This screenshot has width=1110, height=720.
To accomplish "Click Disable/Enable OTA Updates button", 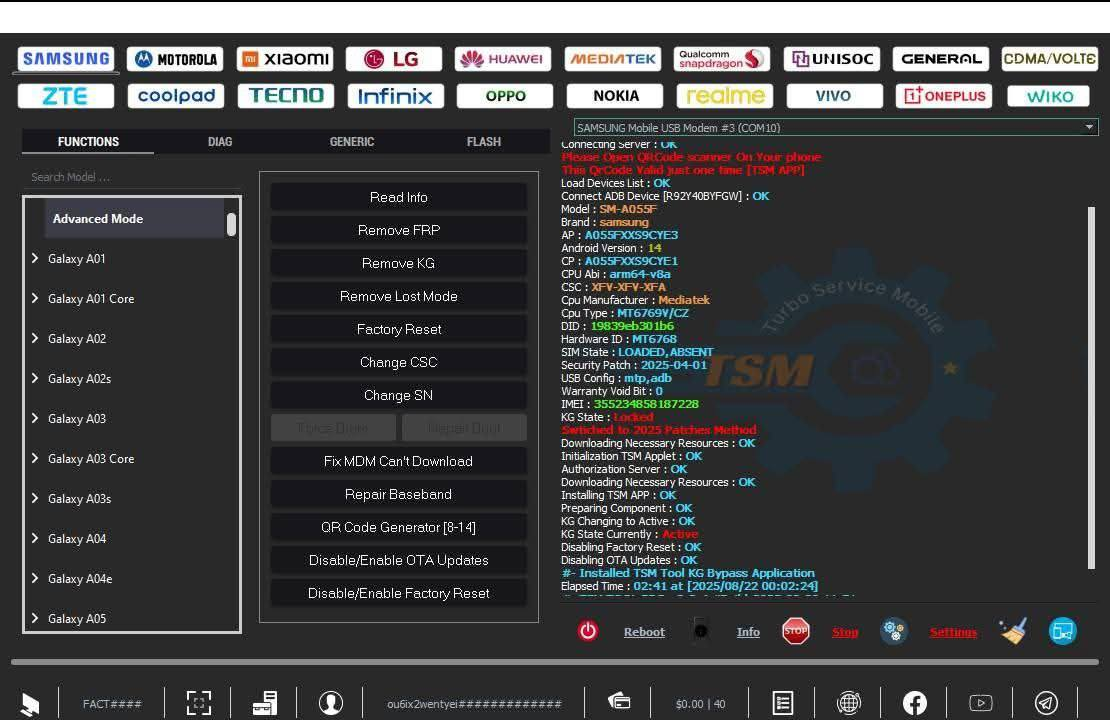I will click(399, 560).
